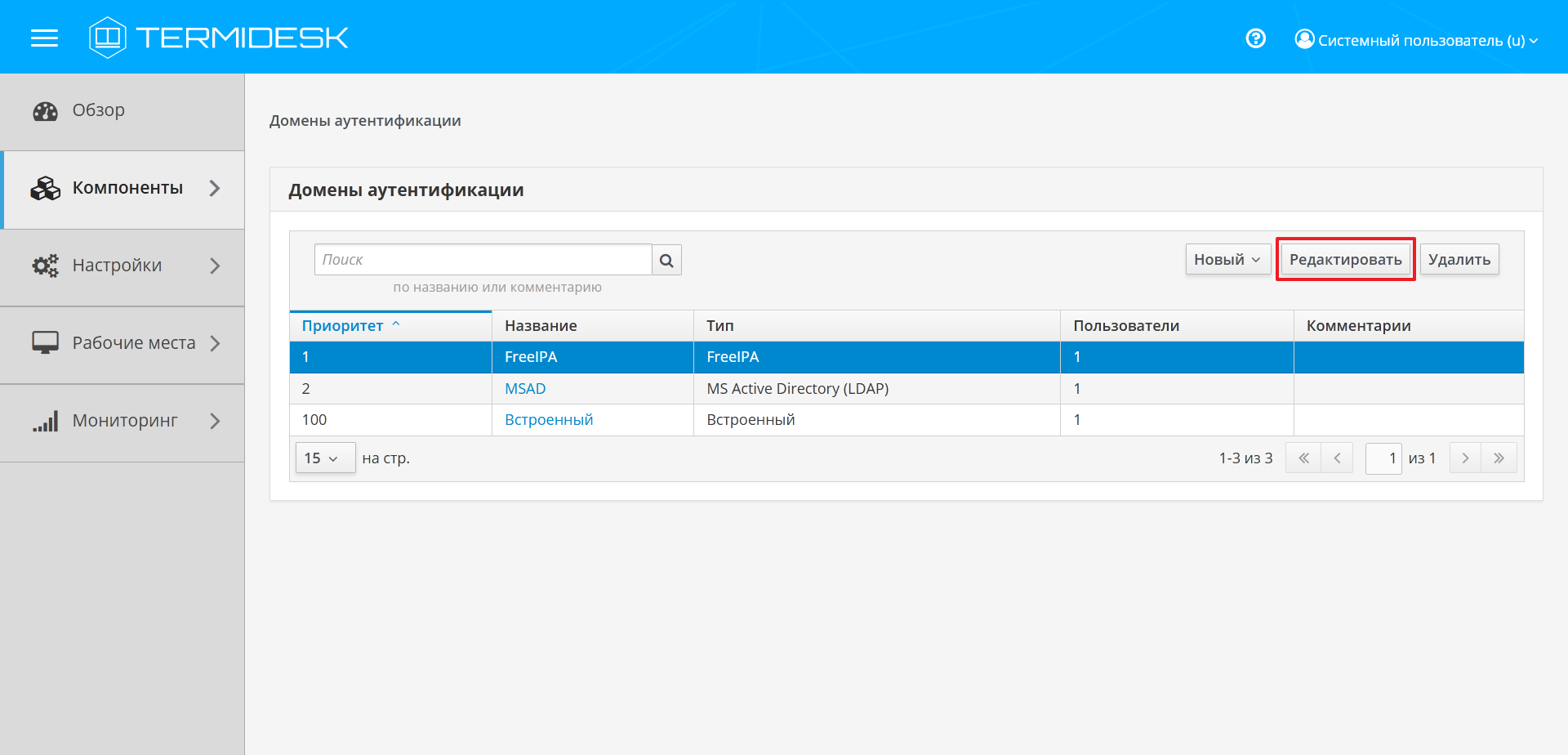The image size is (1568, 755).
Task: Click the Termidesk logo icon
Action: 107,38
